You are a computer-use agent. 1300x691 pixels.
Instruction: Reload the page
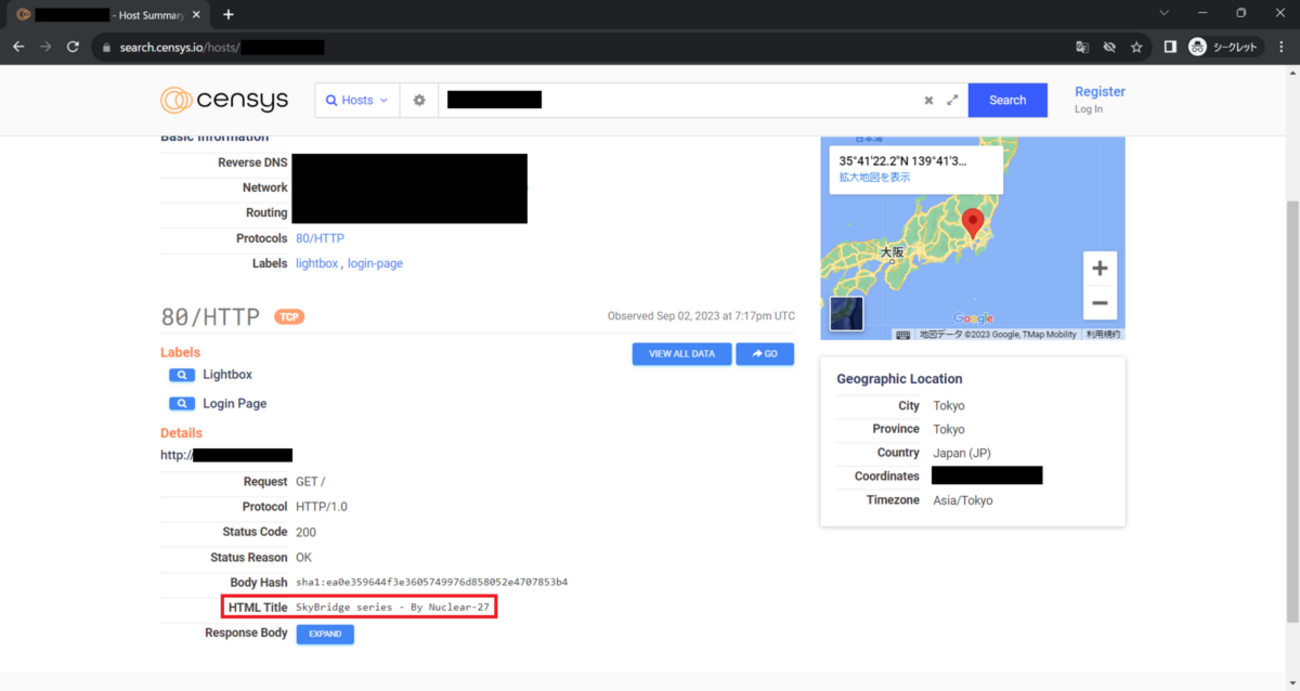(73, 47)
